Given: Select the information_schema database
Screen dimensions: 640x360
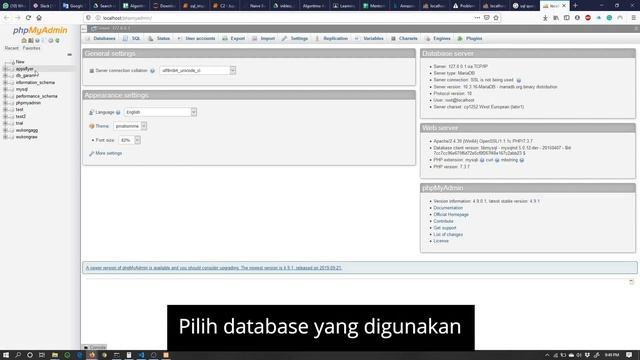Looking at the screenshot, I should click(x=35, y=82).
